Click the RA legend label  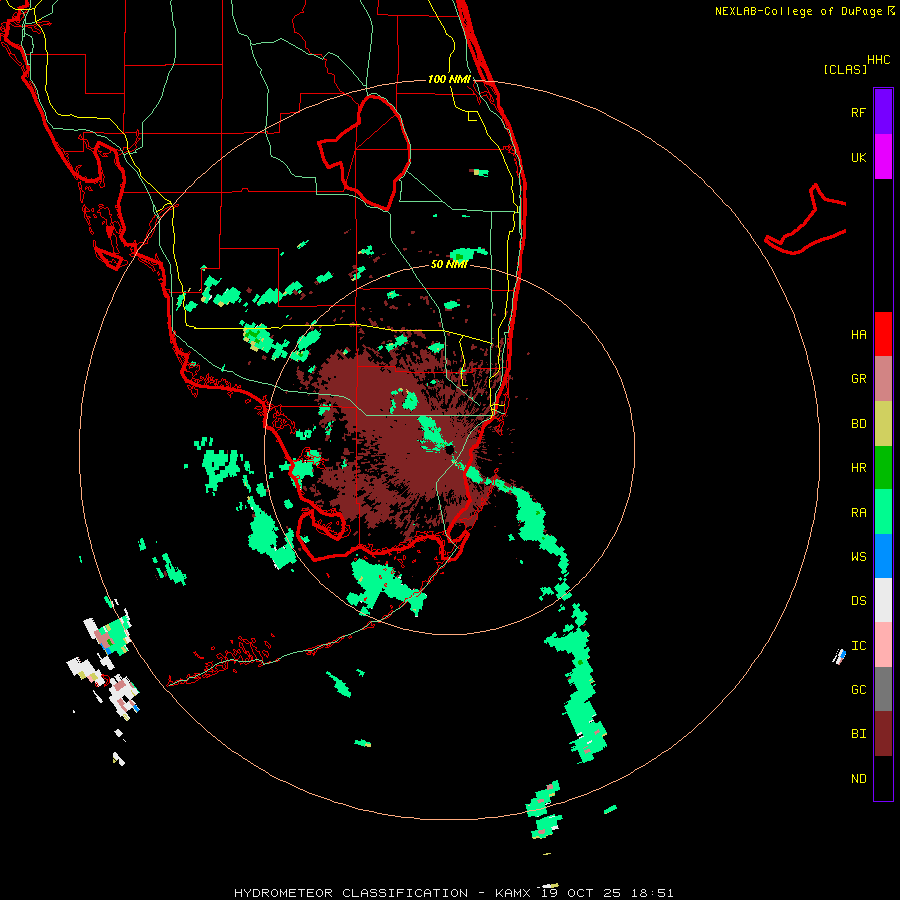[858, 513]
